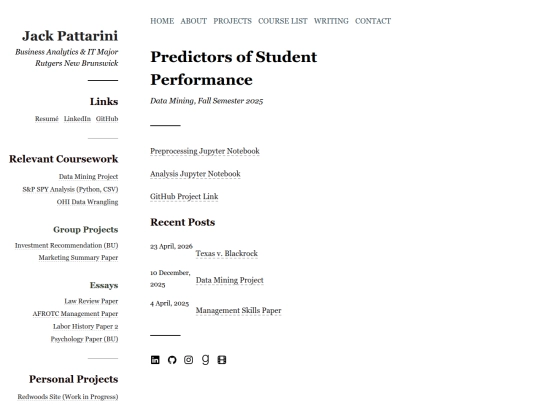Open the CONTACT navigation link
The width and height of the screenshot is (540, 405).
pyautogui.click(x=373, y=21)
